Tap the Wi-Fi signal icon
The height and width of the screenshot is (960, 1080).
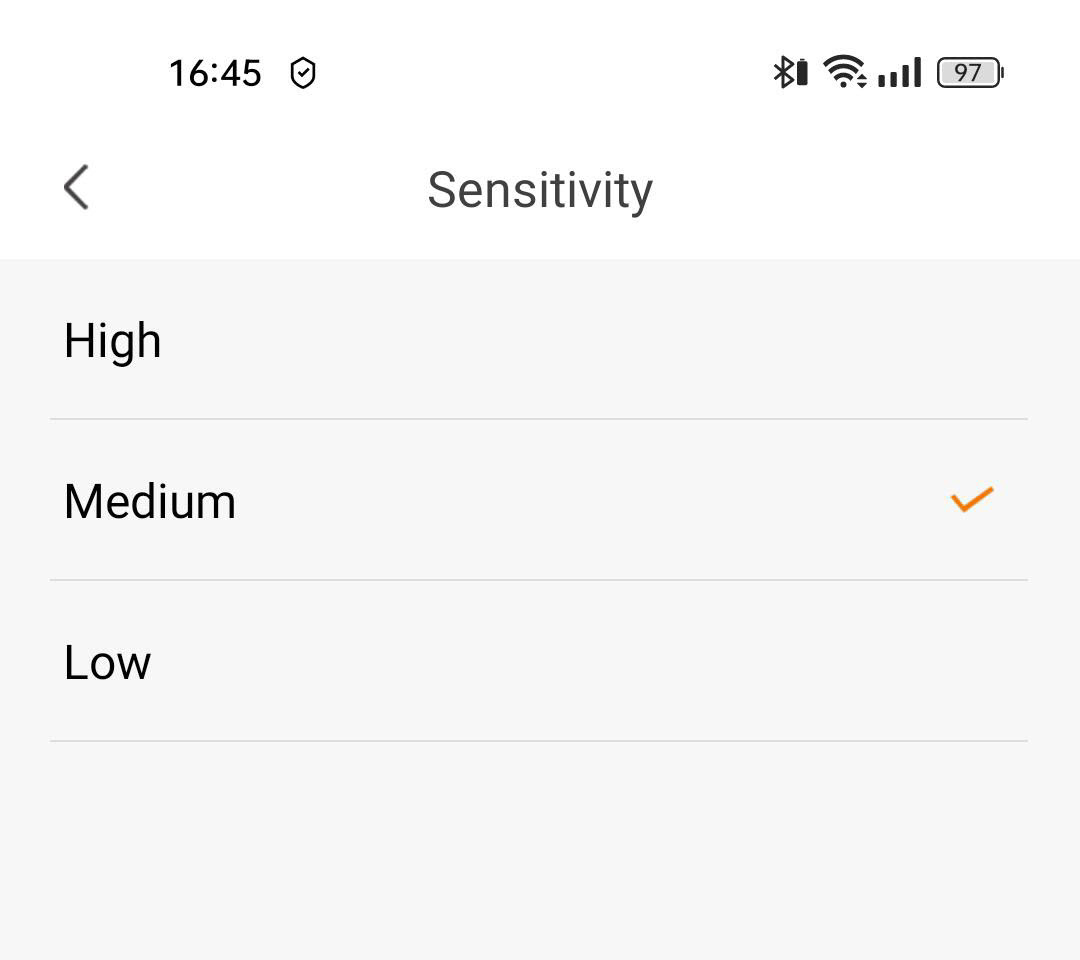[x=844, y=72]
